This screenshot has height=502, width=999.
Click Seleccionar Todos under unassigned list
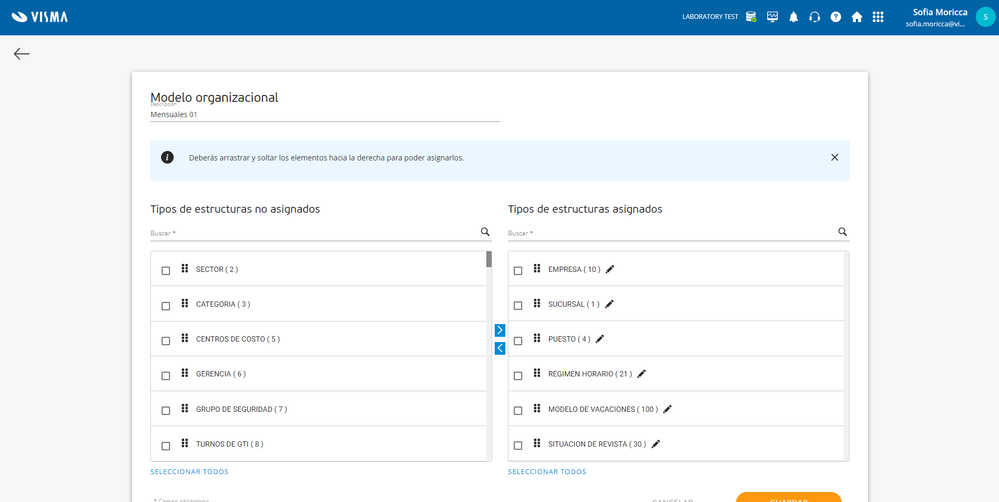189,472
